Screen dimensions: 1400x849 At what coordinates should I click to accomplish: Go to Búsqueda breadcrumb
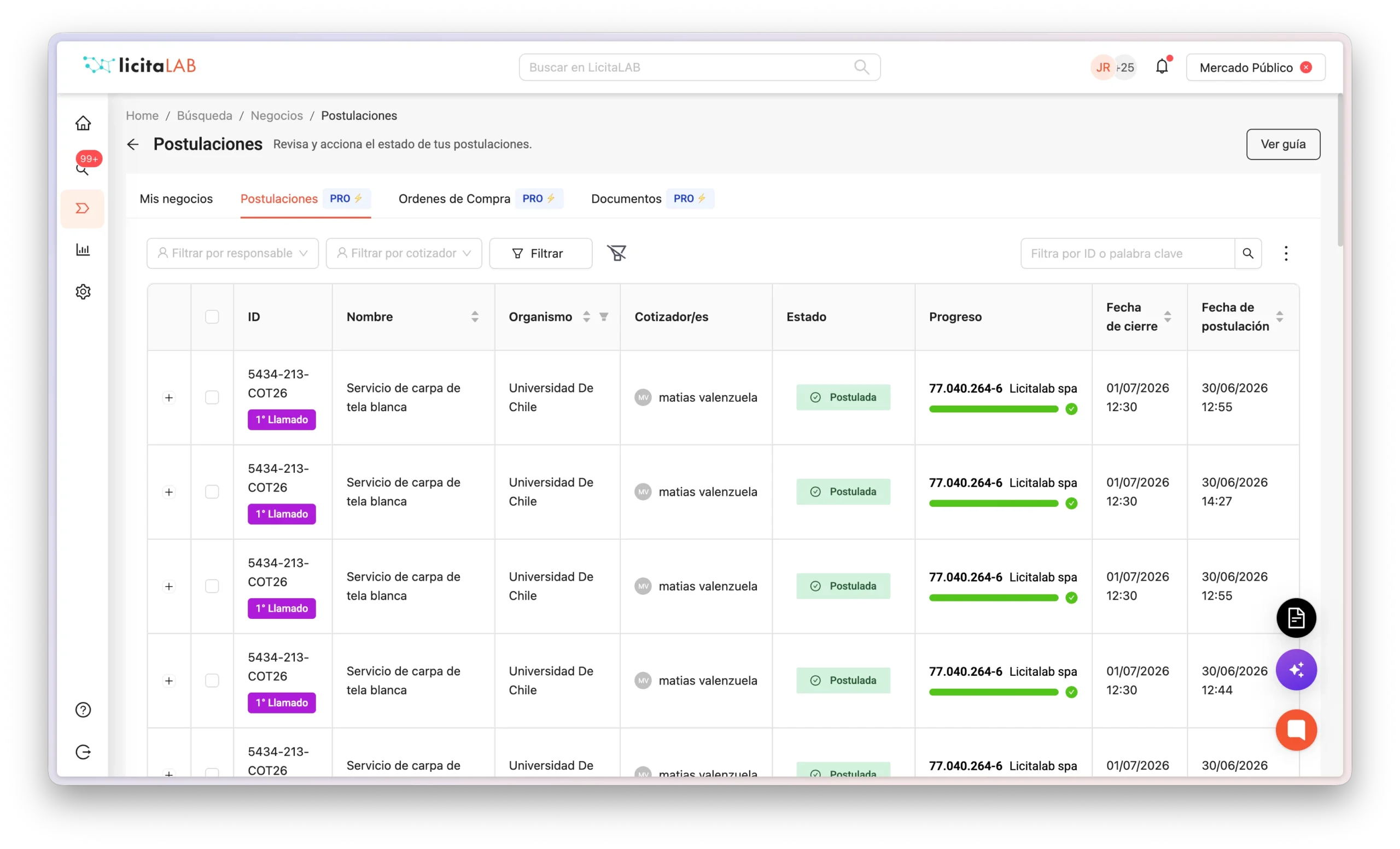click(205, 115)
